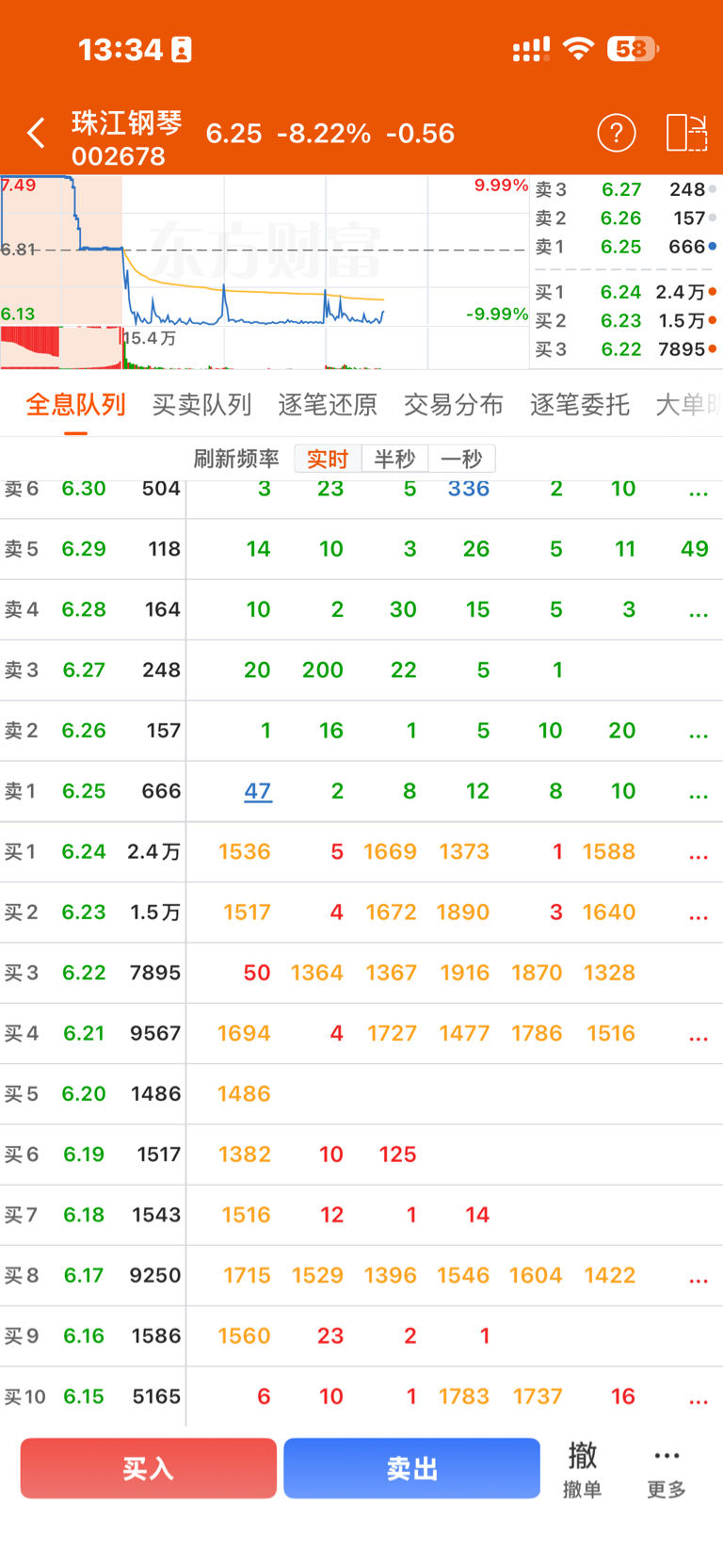The width and height of the screenshot is (723, 1568).
Task: Tap the 买7 volume 1543
Action: [156, 1215]
